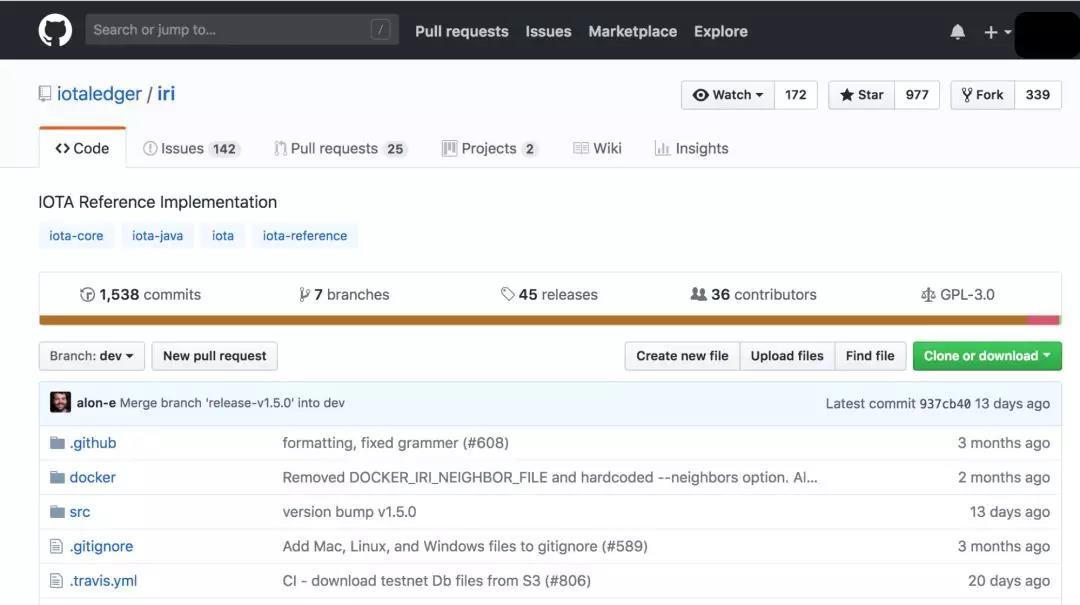Viewport: 1080px width, 605px height.
Task: Select the Code tab
Action: pyautogui.click(x=83, y=148)
